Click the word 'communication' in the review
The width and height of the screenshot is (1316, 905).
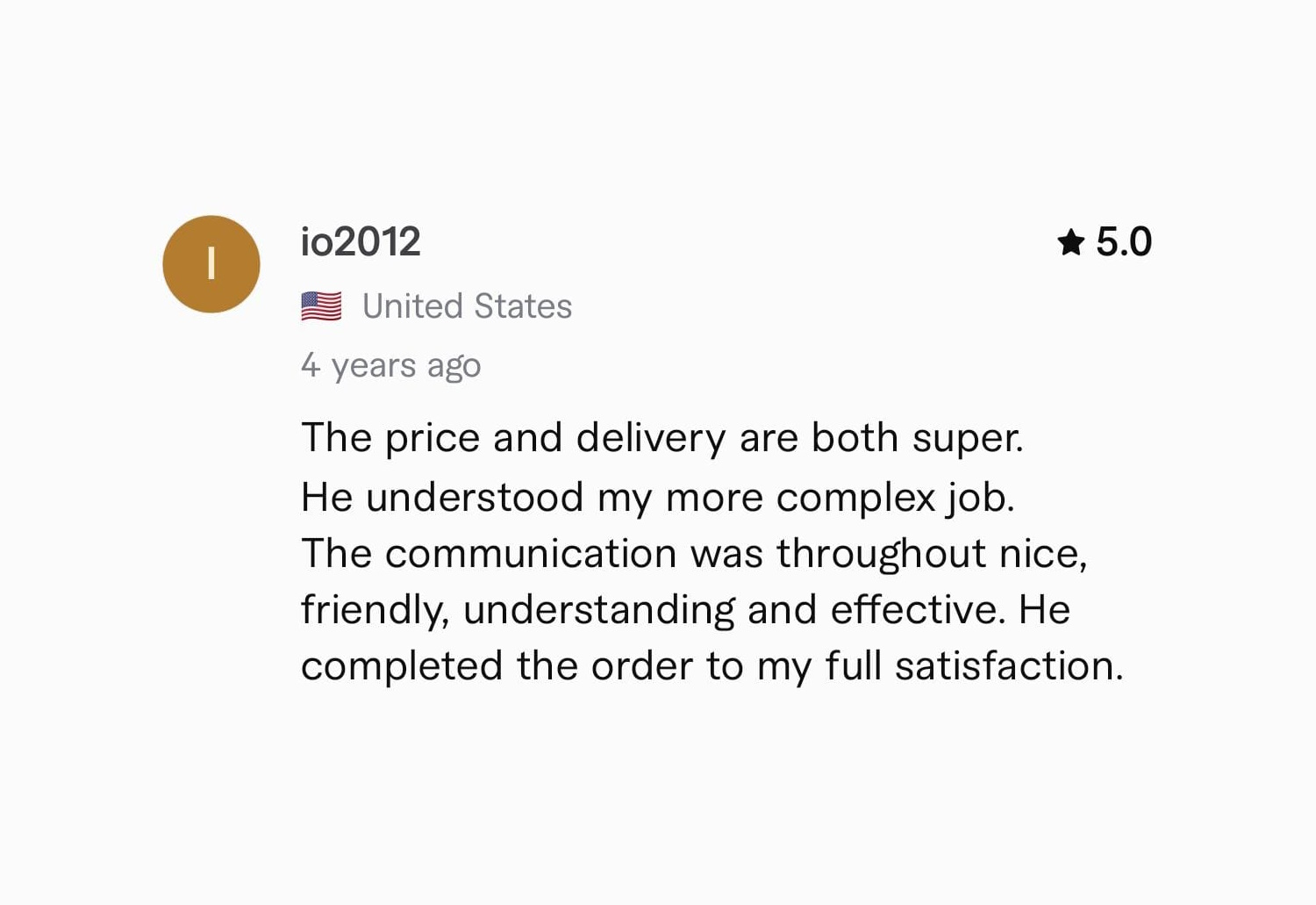pos(531,554)
